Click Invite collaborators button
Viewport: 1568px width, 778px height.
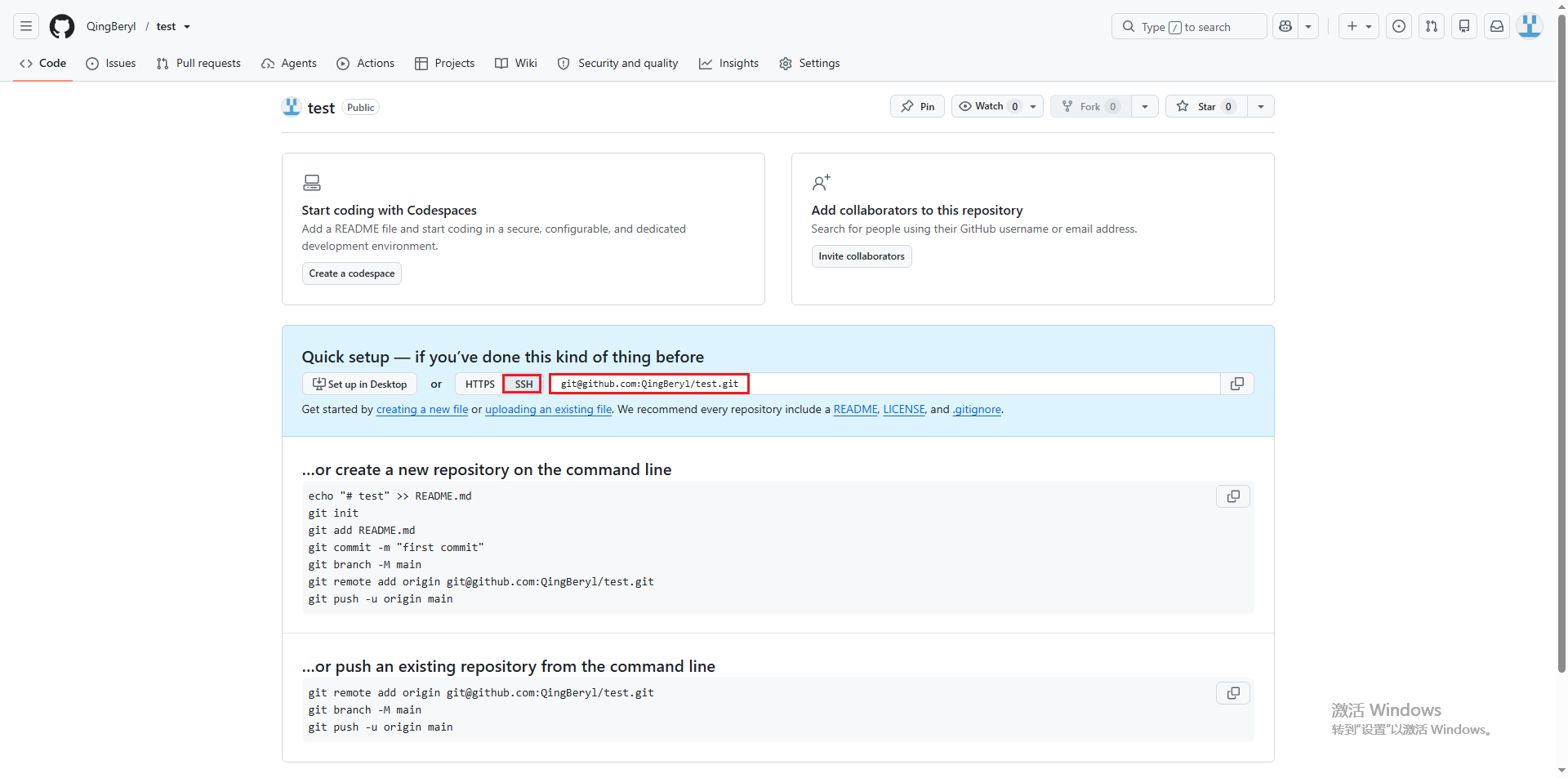(x=862, y=256)
